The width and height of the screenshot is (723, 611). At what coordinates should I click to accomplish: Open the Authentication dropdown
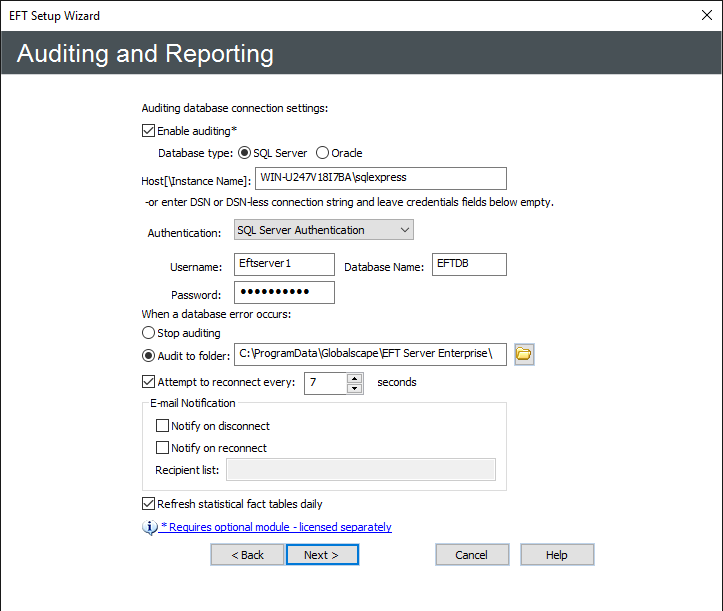pyautogui.click(x=323, y=230)
